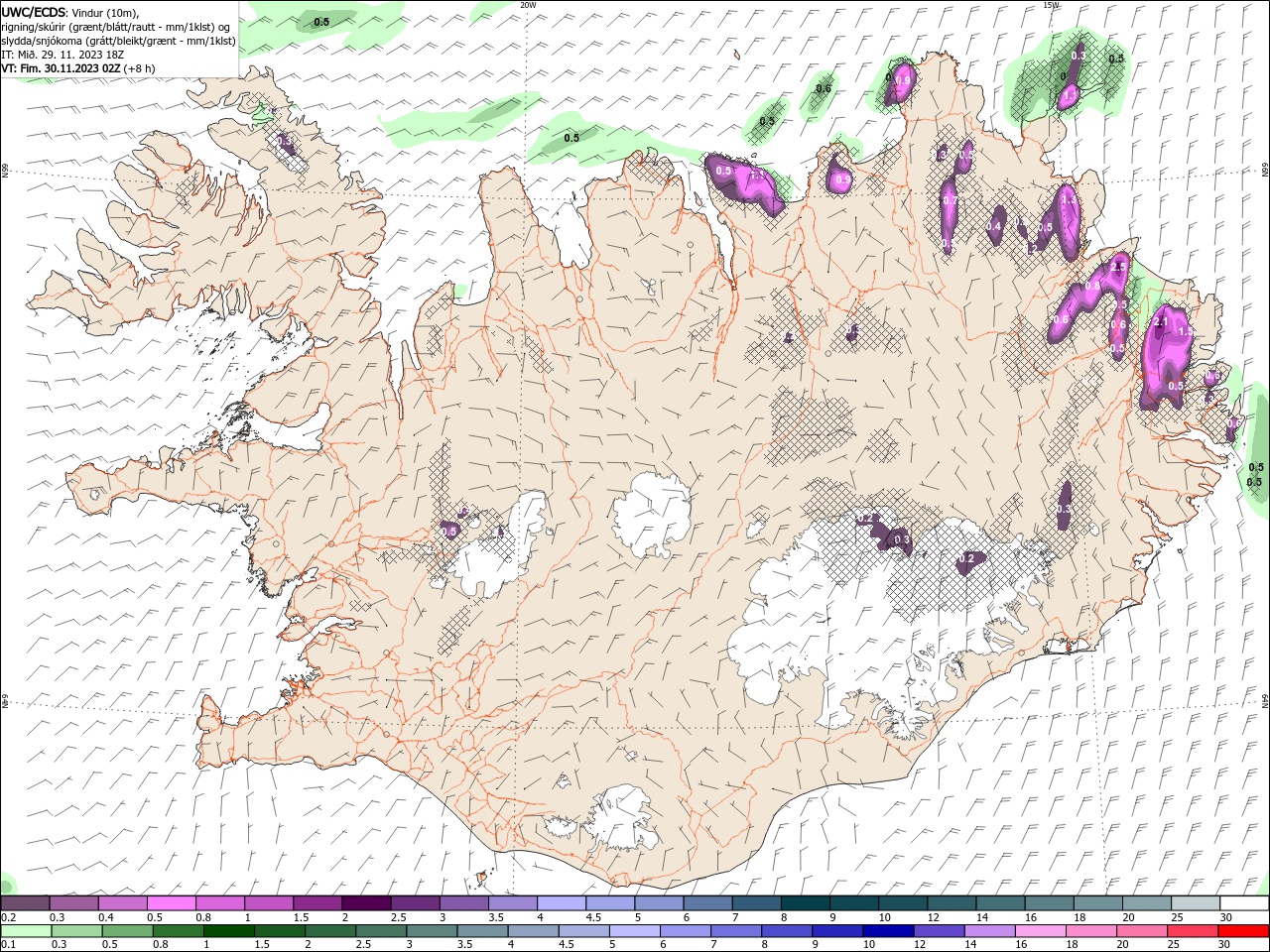
Task: Click the title text 'UWC/ECDS: Vindur (10m),'
Action: (x=71, y=12)
